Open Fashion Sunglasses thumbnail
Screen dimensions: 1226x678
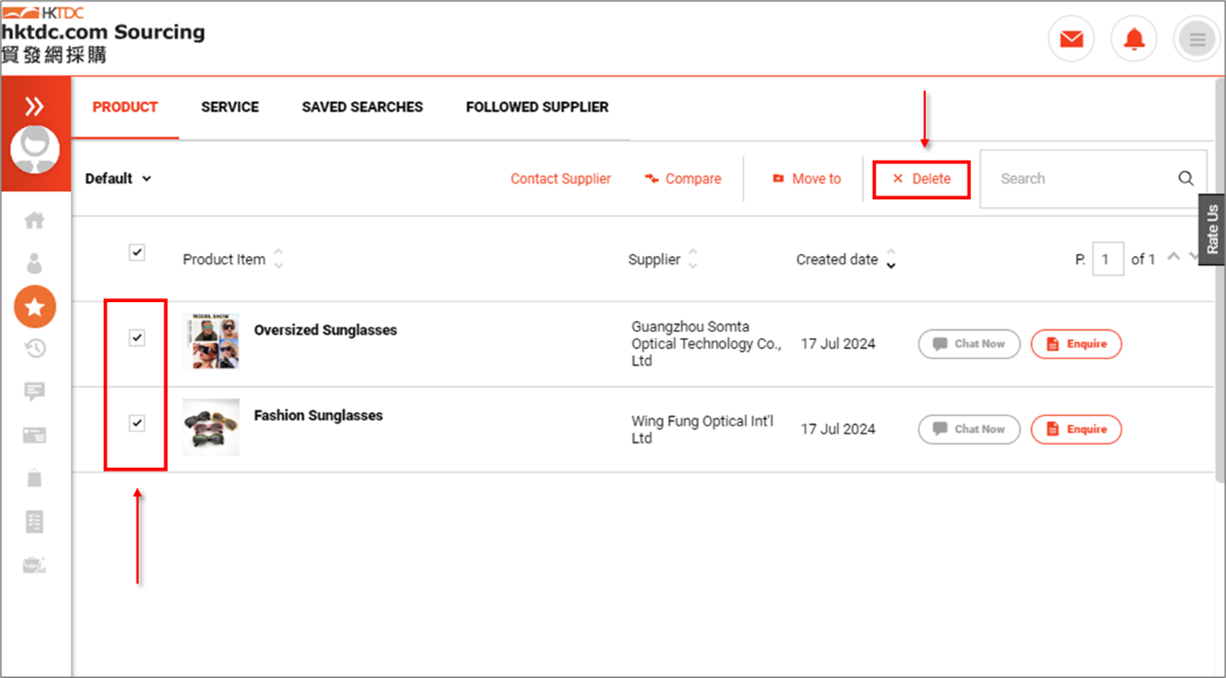[211, 427]
